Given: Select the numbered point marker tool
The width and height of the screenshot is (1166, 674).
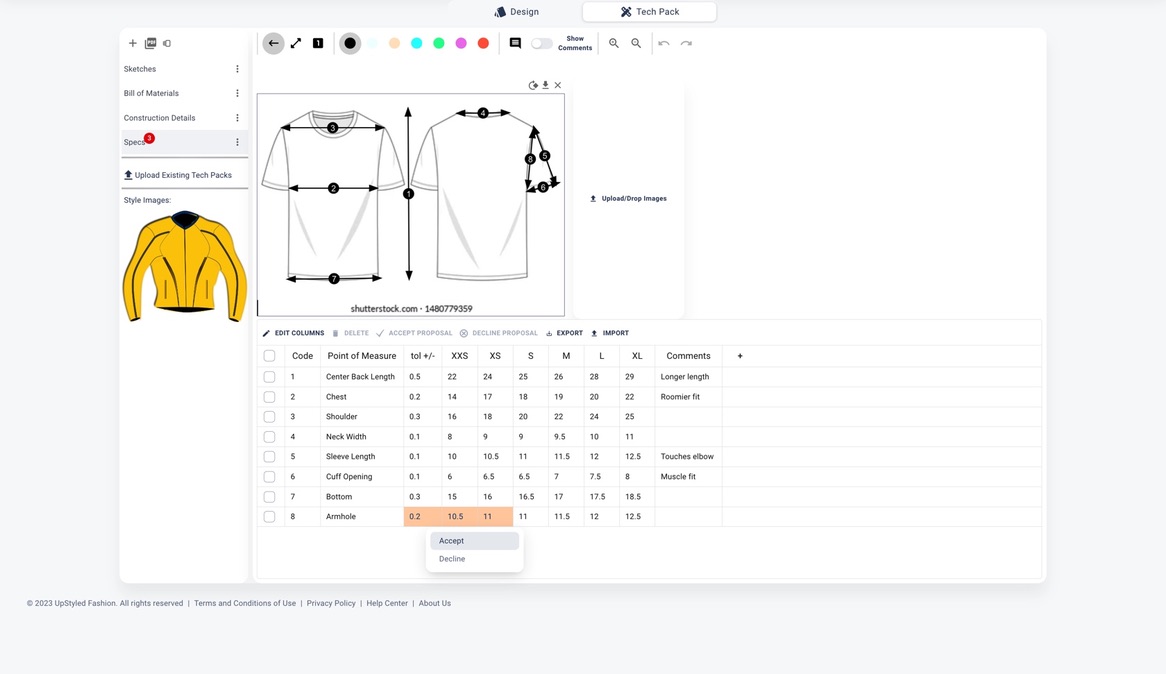Looking at the screenshot, I should pyautogui.click(x=318, y=43).
